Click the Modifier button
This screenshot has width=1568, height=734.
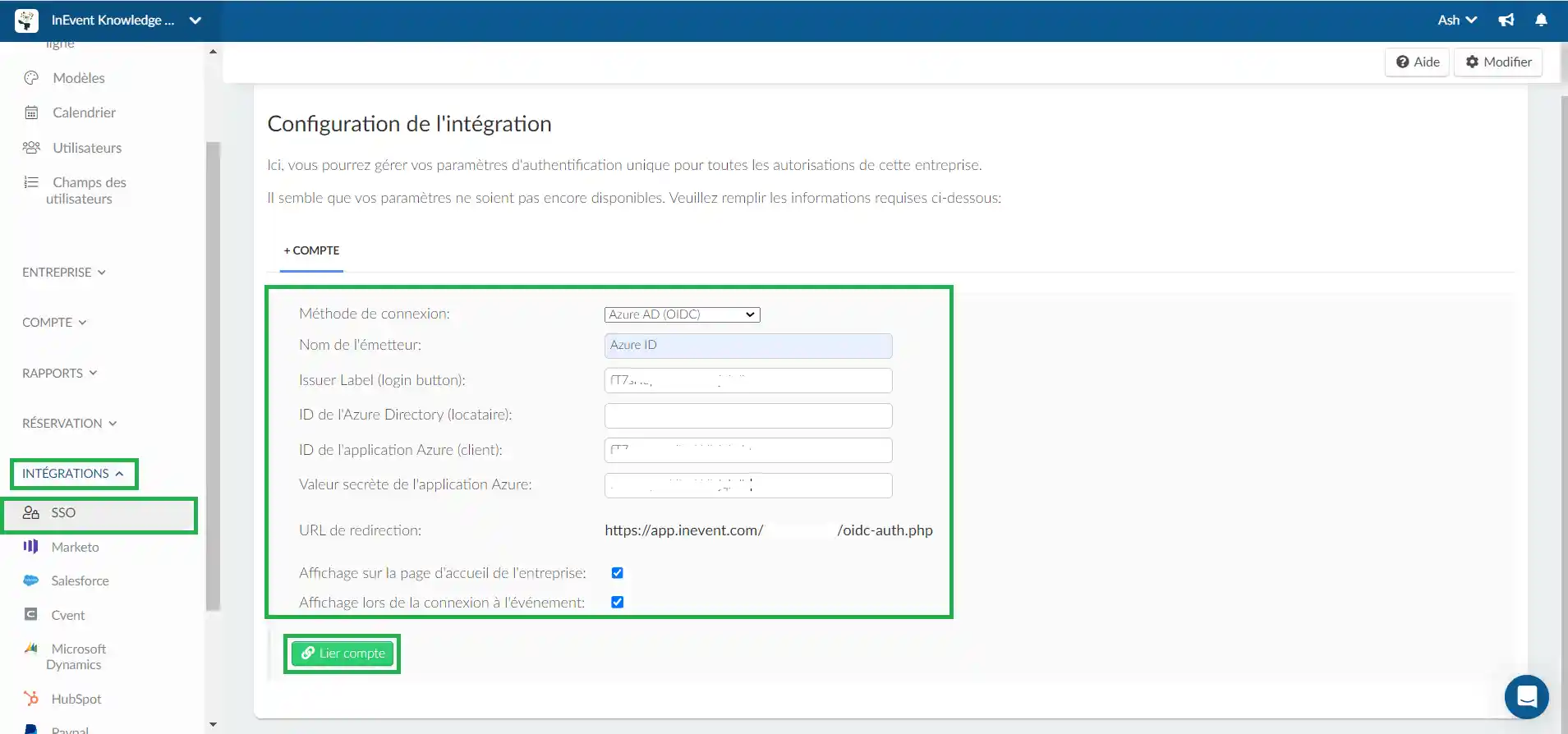point(1498,62)
